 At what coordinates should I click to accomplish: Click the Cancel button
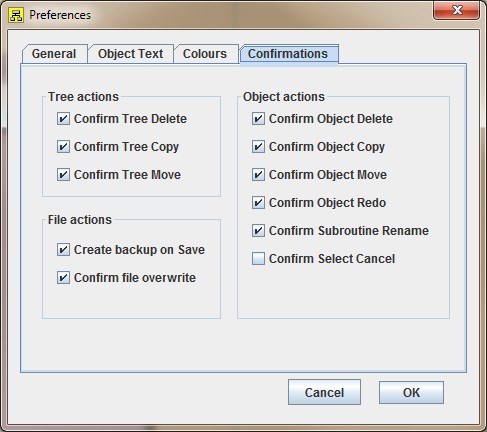324,392
